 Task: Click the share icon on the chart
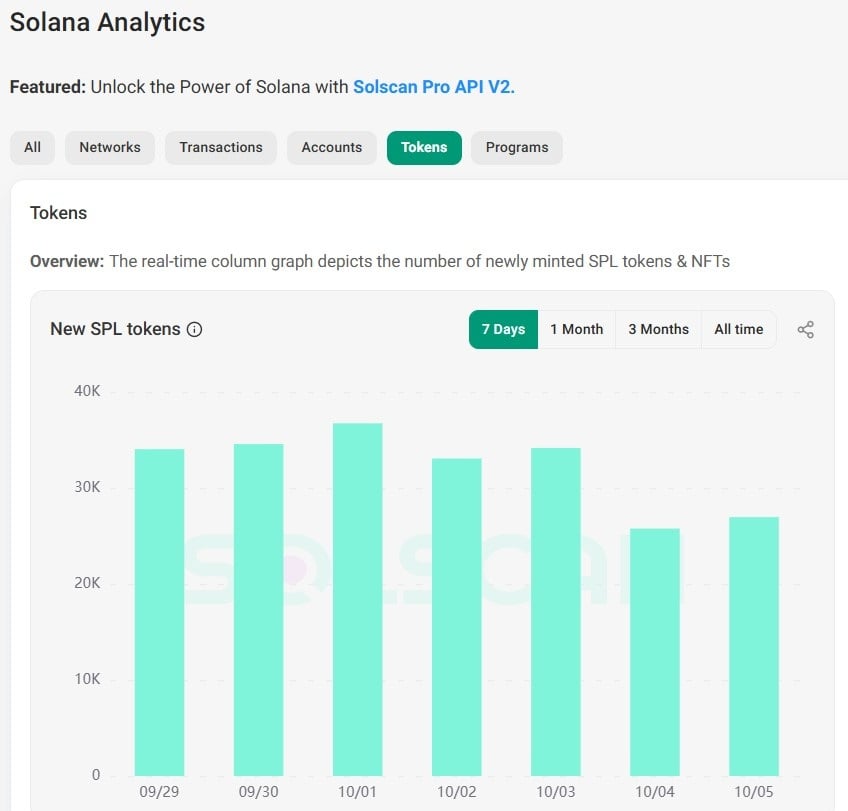(x=805, y=330)
